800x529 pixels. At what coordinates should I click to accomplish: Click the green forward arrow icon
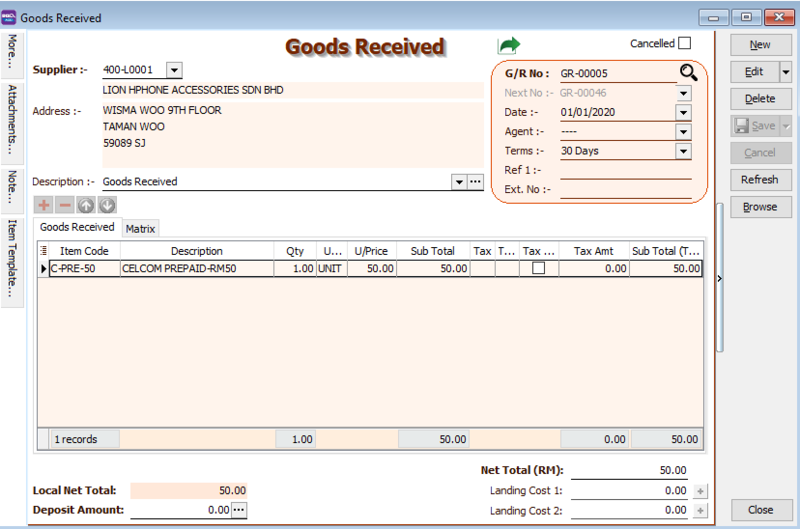(x=510, y=46)
